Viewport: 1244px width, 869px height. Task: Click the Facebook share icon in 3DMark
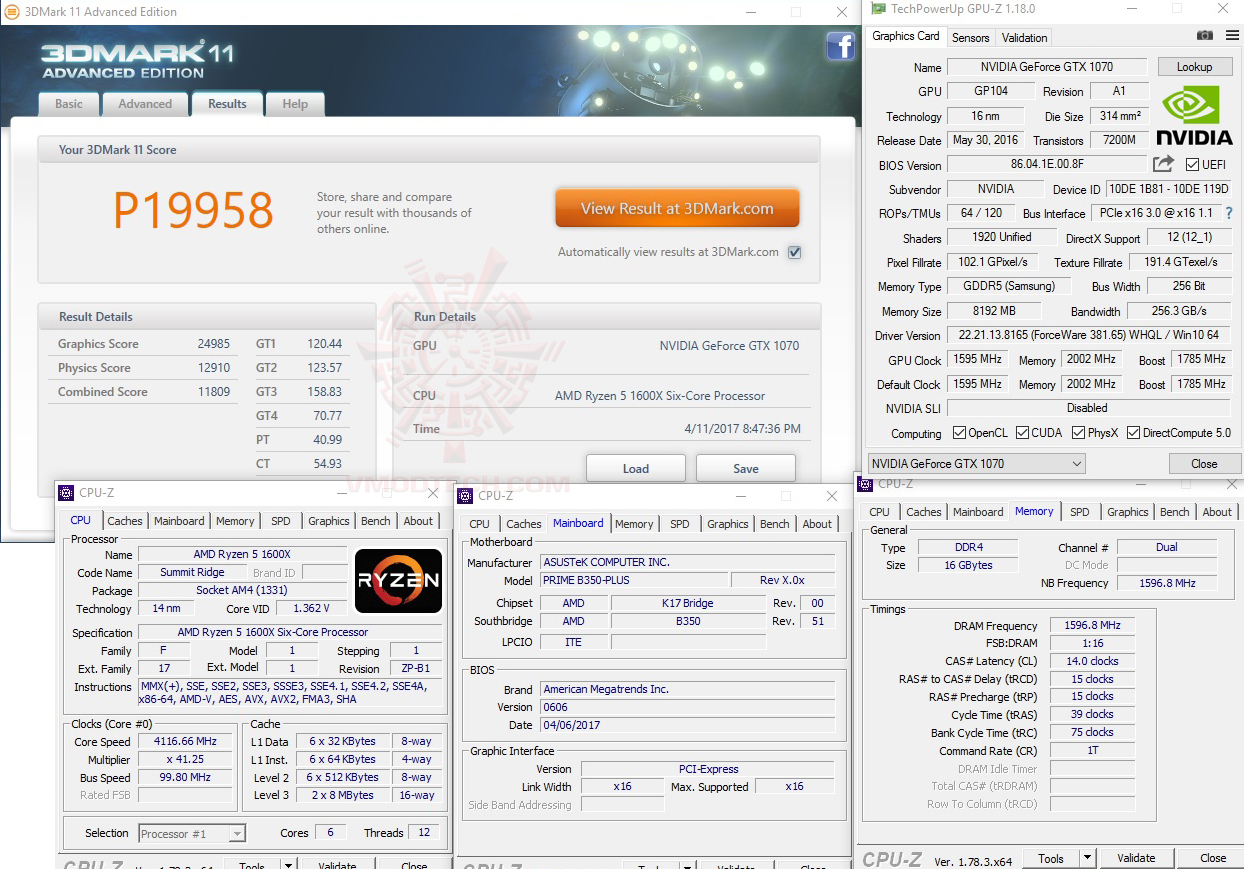coord(841,46)
